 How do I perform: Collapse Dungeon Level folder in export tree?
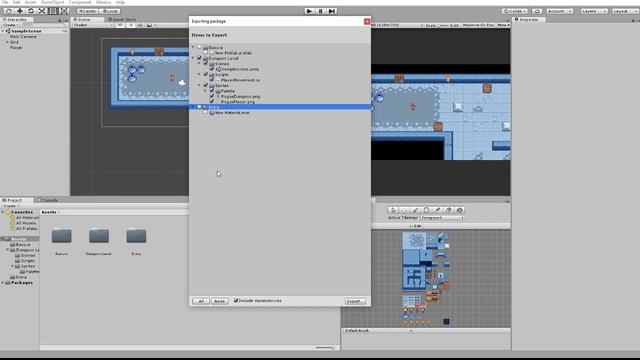click(x=193, y=58)
